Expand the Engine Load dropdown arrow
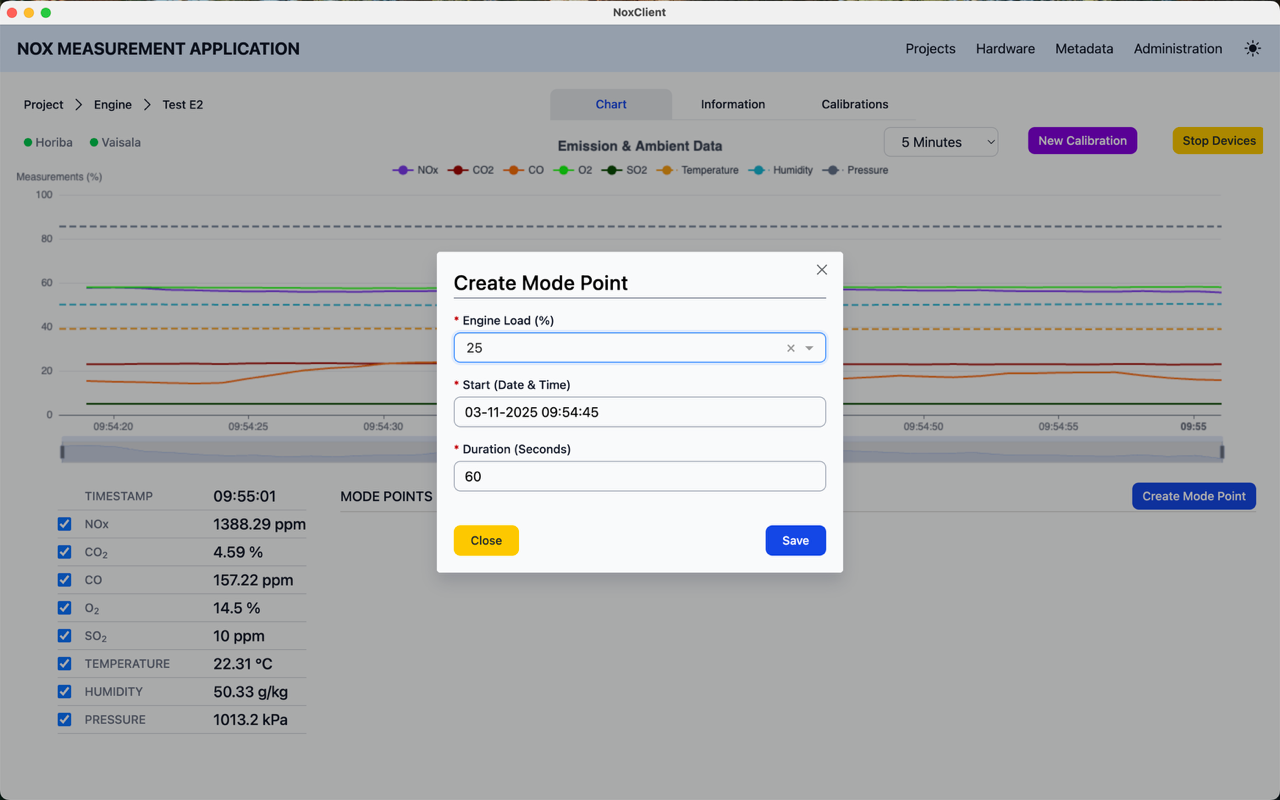The width and height of the screenshot is (1280, 800). [809, 347]
